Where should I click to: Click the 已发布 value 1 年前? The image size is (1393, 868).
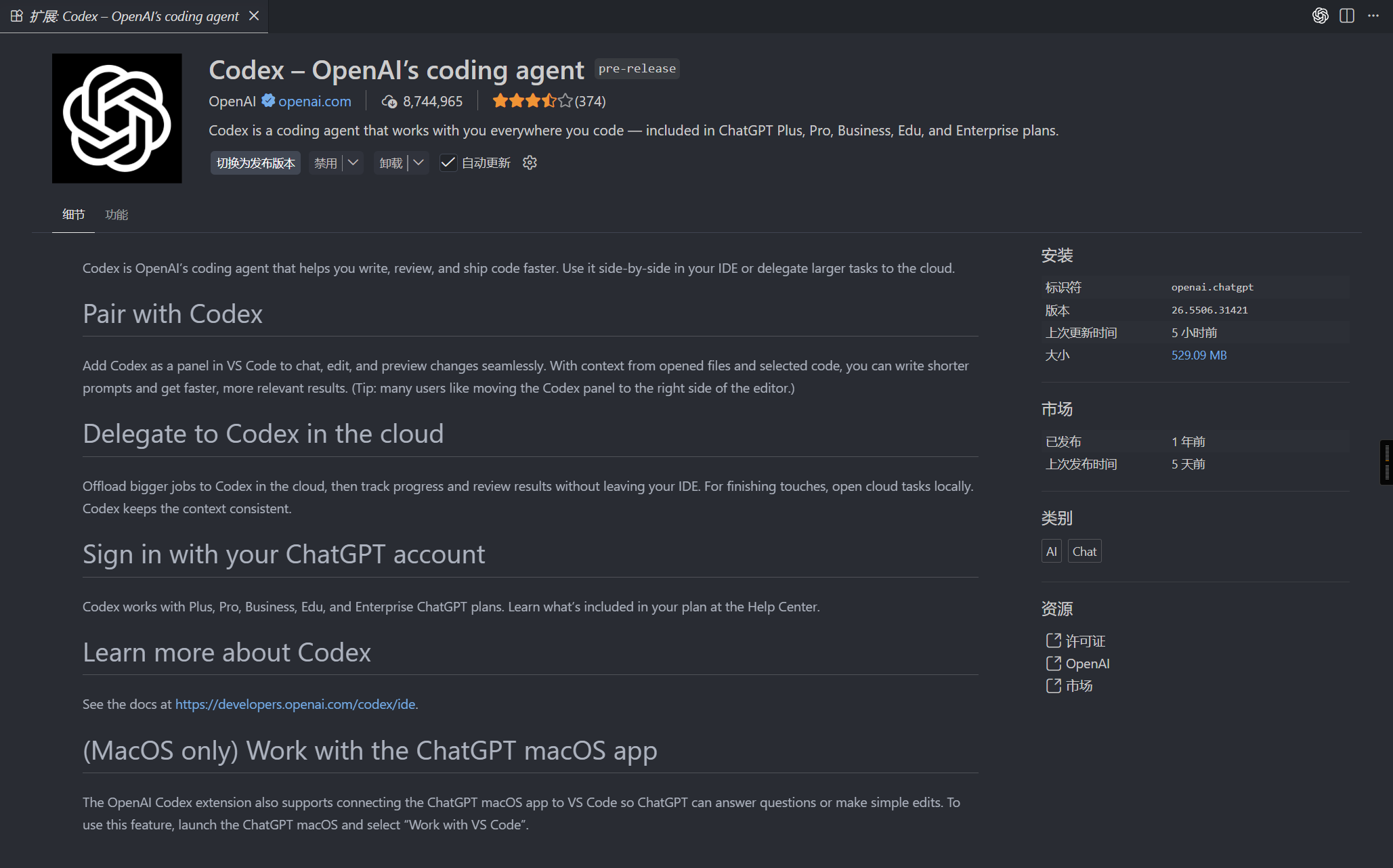click(x=1188, y=441)
